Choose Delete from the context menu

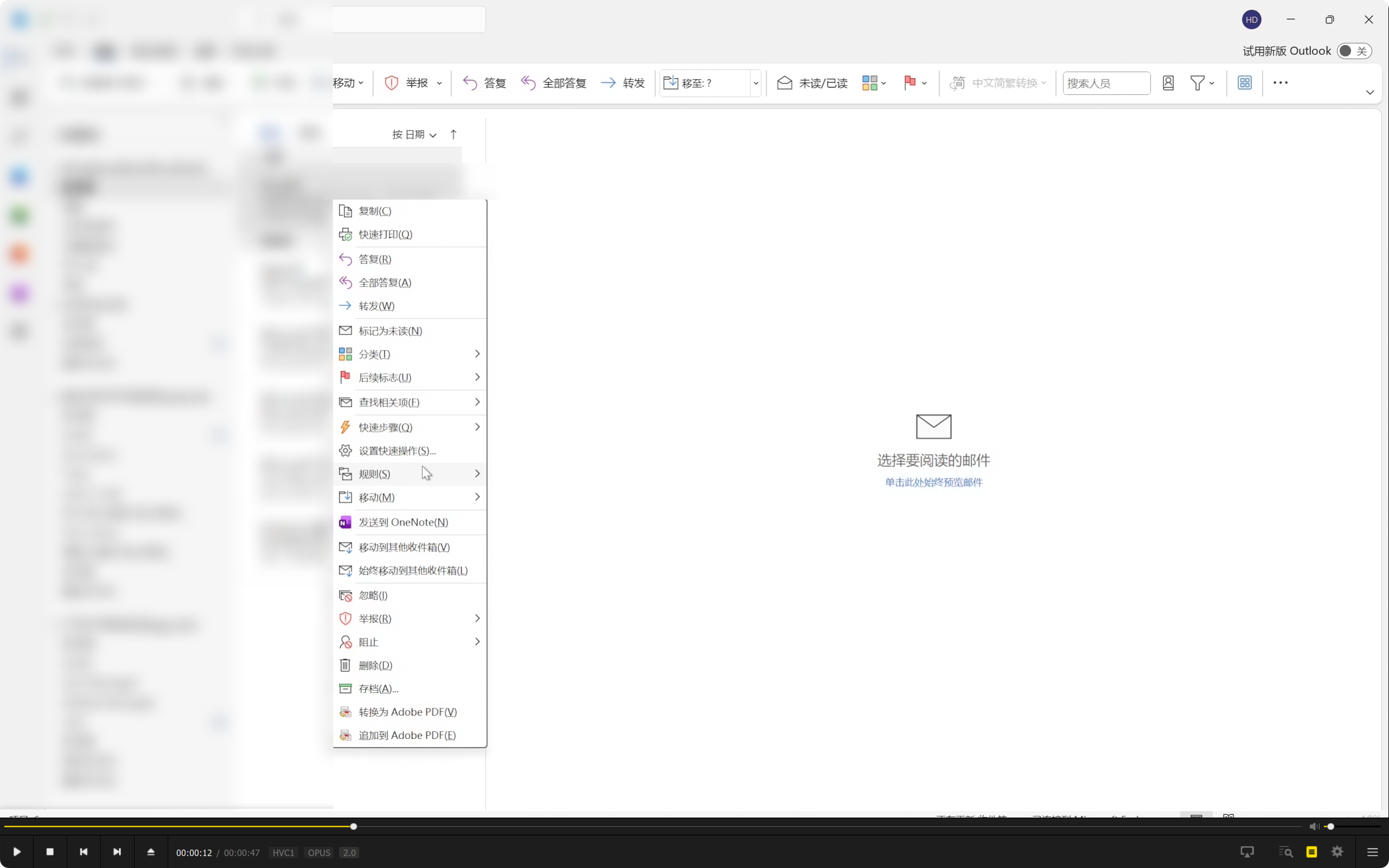[x=375, y=665]
